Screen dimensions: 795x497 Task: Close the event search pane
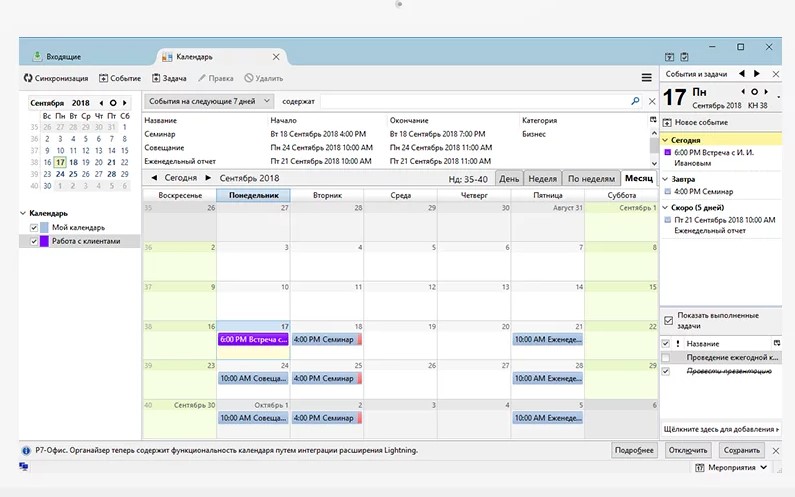point(652,101)
